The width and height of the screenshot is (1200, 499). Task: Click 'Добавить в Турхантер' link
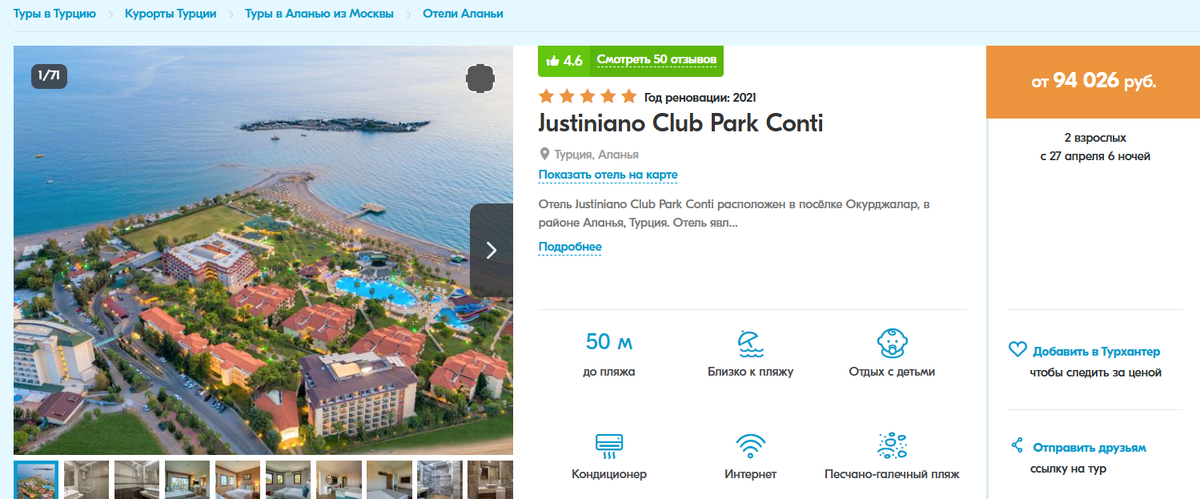tap(1096, 351)
